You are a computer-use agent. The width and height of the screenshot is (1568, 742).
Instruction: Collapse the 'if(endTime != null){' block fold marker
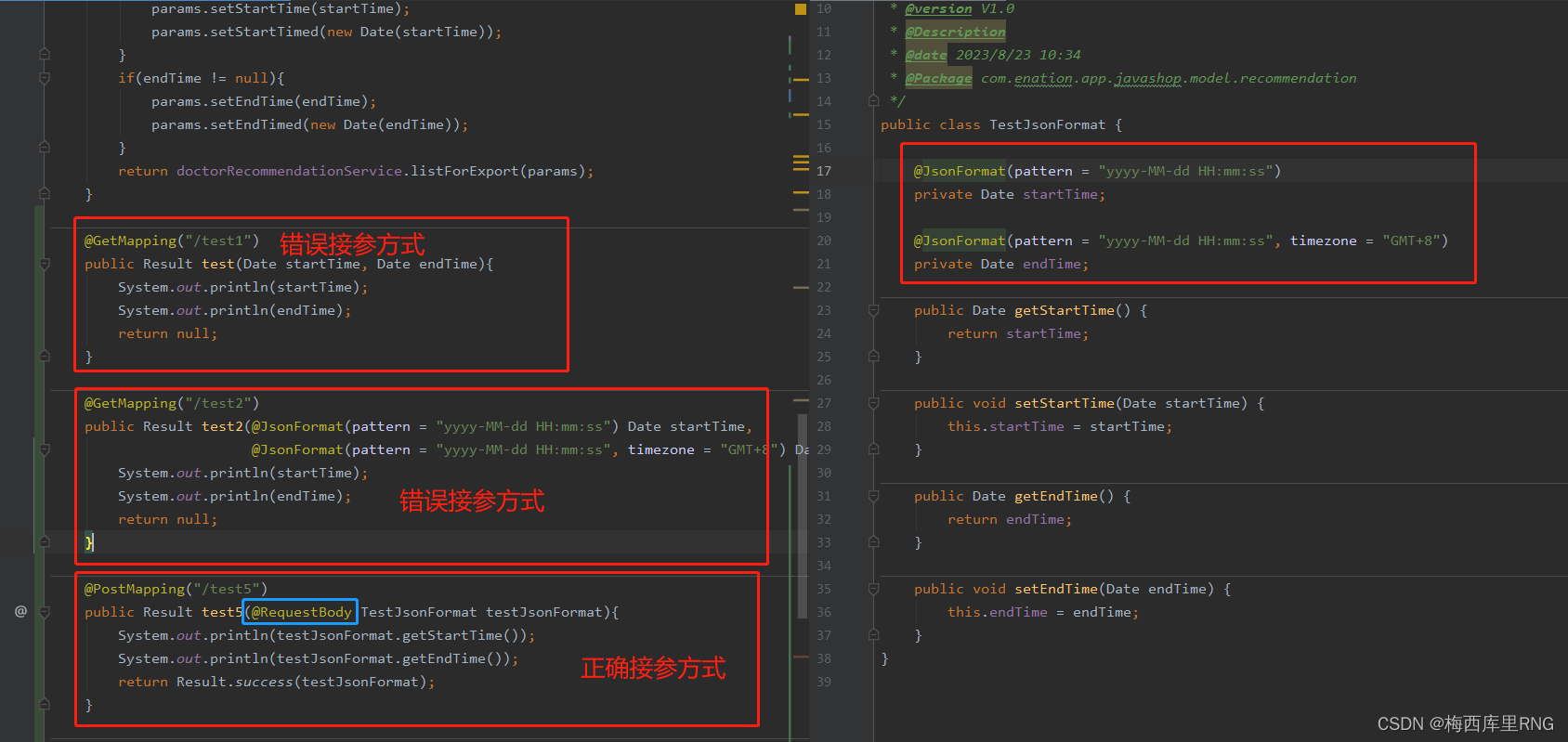pos(45,78)
